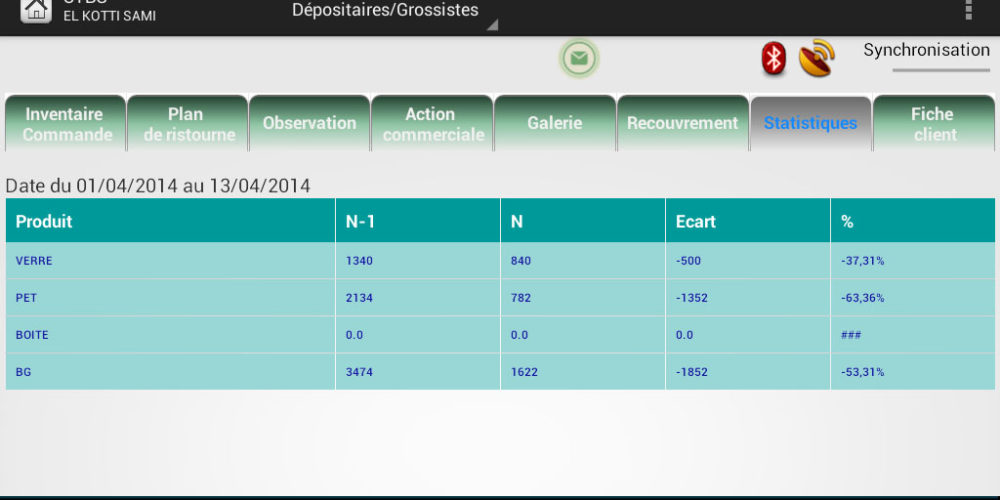1000x500 pixels.
Task: Tap the red Bluetooth icon
Action: coord(773,58)
